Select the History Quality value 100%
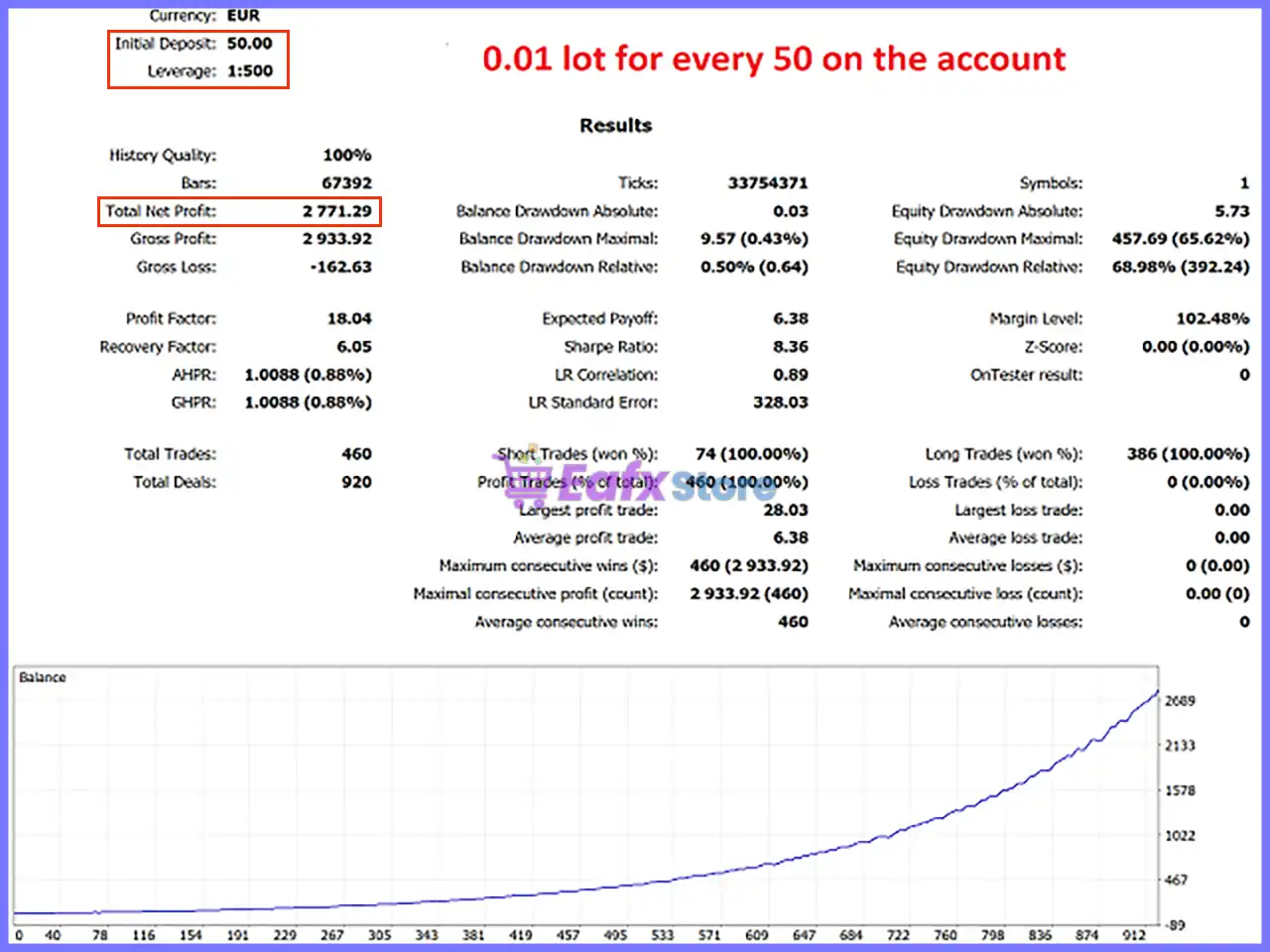The height and width of the screenshot is (952, 1270). point(347,156)
